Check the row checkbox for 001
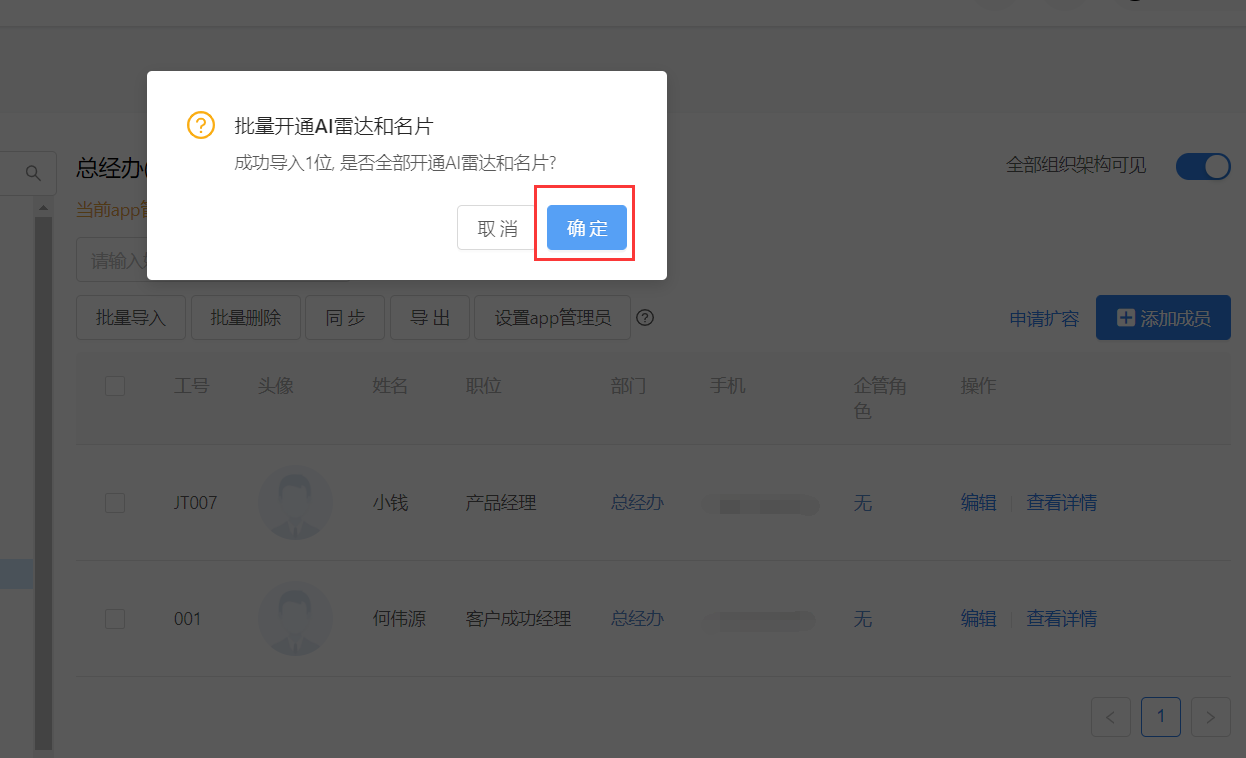Viewport: 1246px width, 758px height. [115, 619]
